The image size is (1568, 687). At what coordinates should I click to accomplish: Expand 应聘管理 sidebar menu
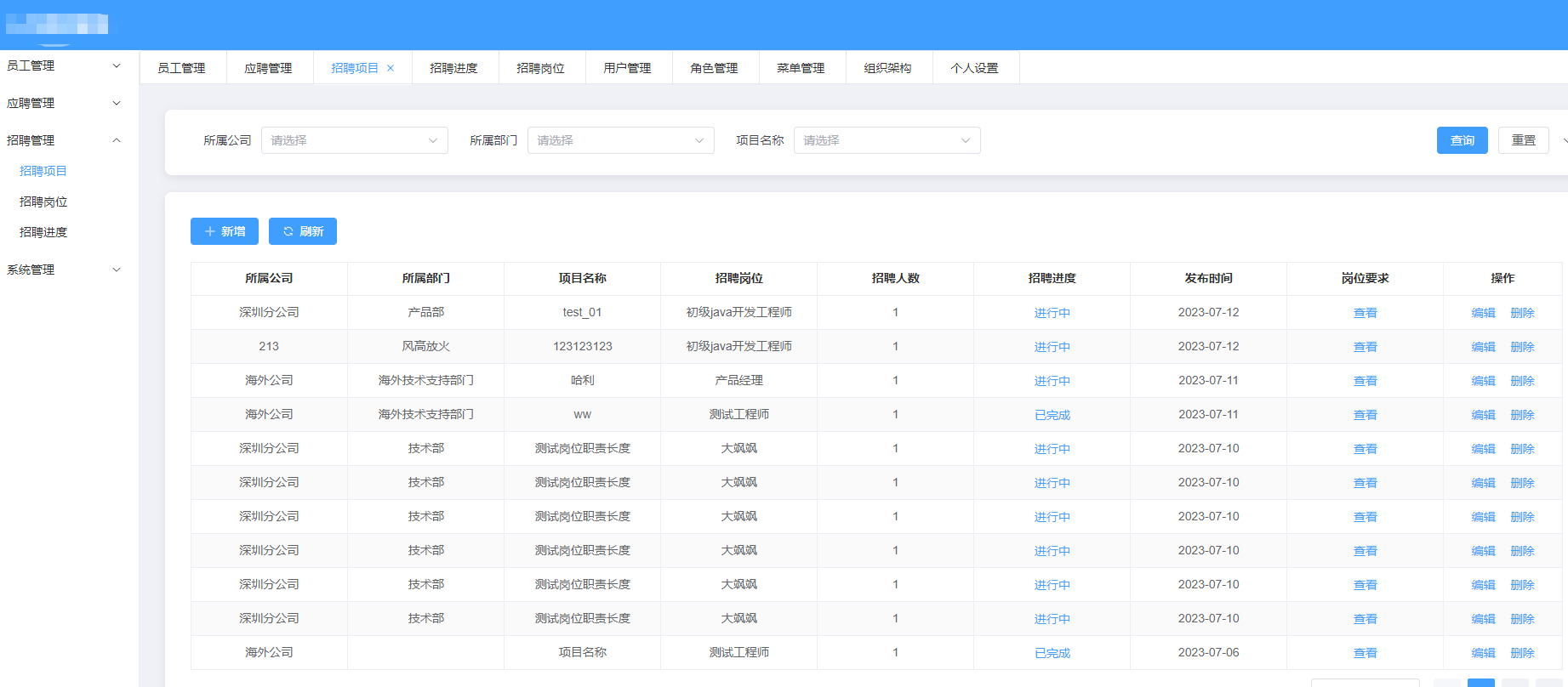click(64, 103)
